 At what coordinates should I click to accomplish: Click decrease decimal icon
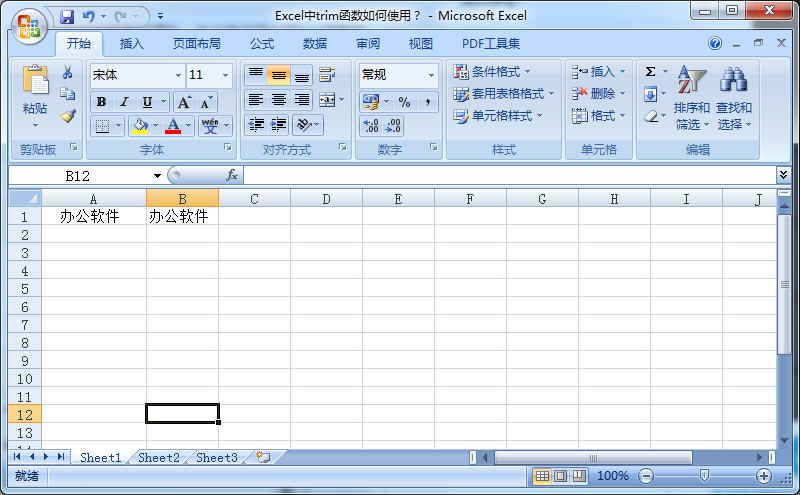click(x=393, y=126)
